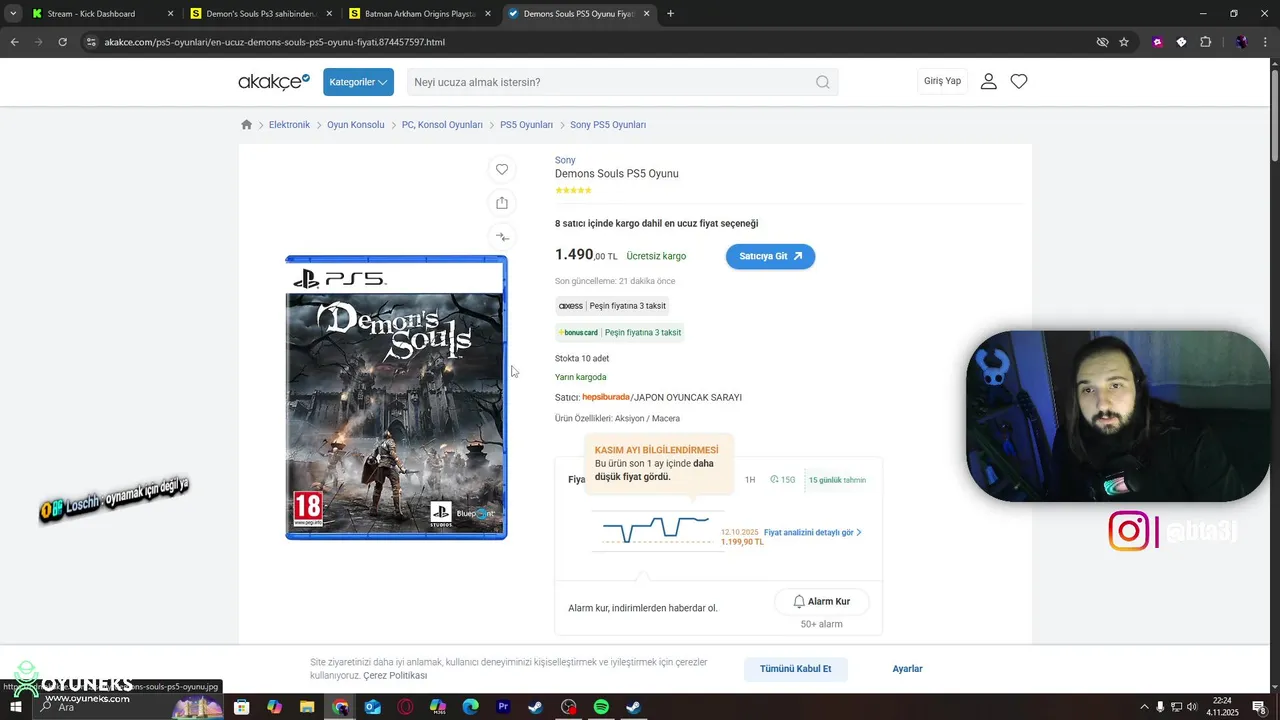1280x720 pixels.
Task: Open the Kategoriler dropdown
Action: tap(358, 82)
